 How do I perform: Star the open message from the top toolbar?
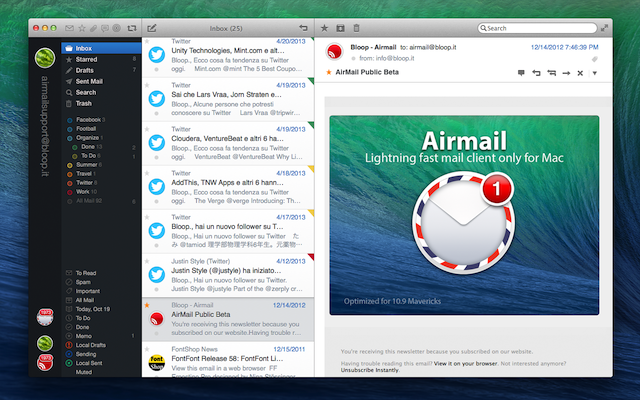[x=324, y=28]
